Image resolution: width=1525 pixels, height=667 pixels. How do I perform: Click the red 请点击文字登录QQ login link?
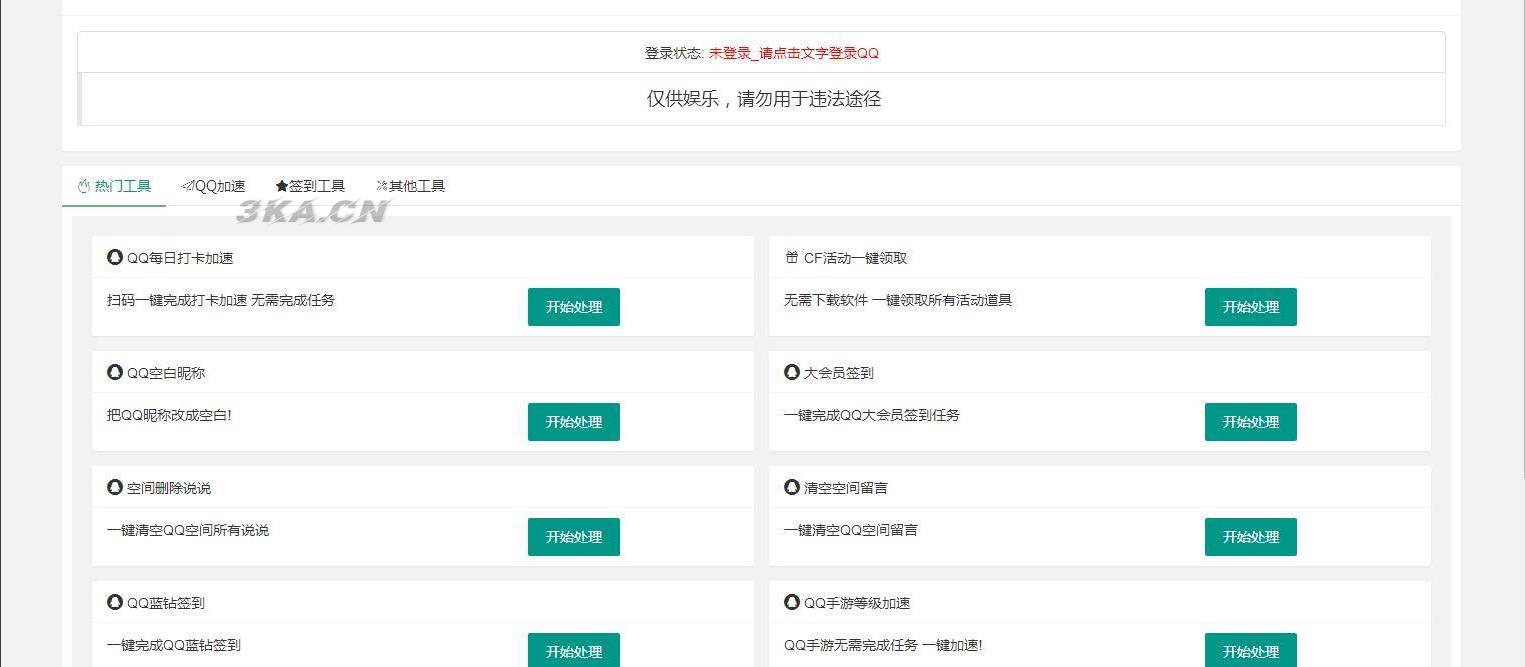(794, 53)
